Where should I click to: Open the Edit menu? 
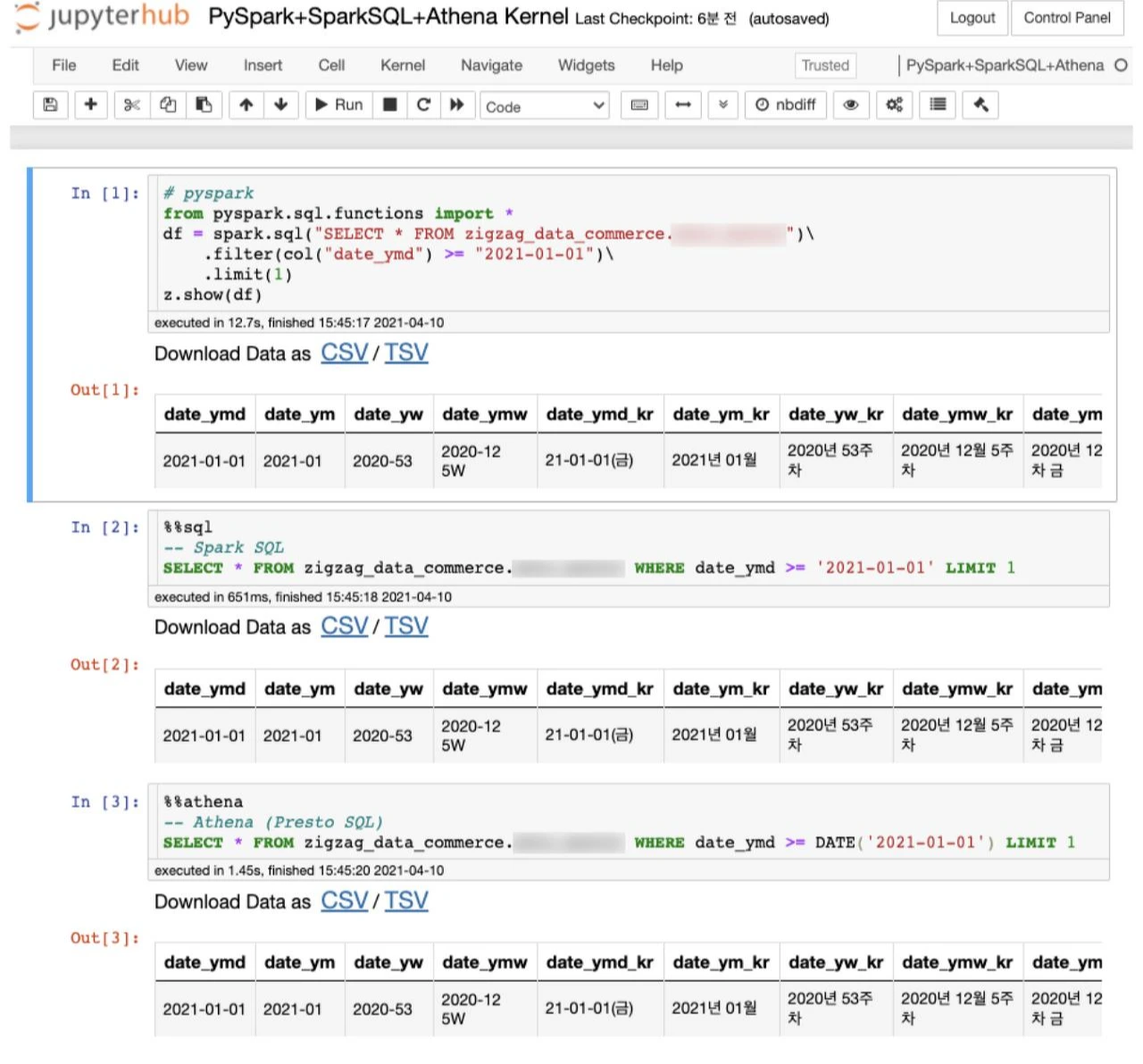(x=125, y=65)
